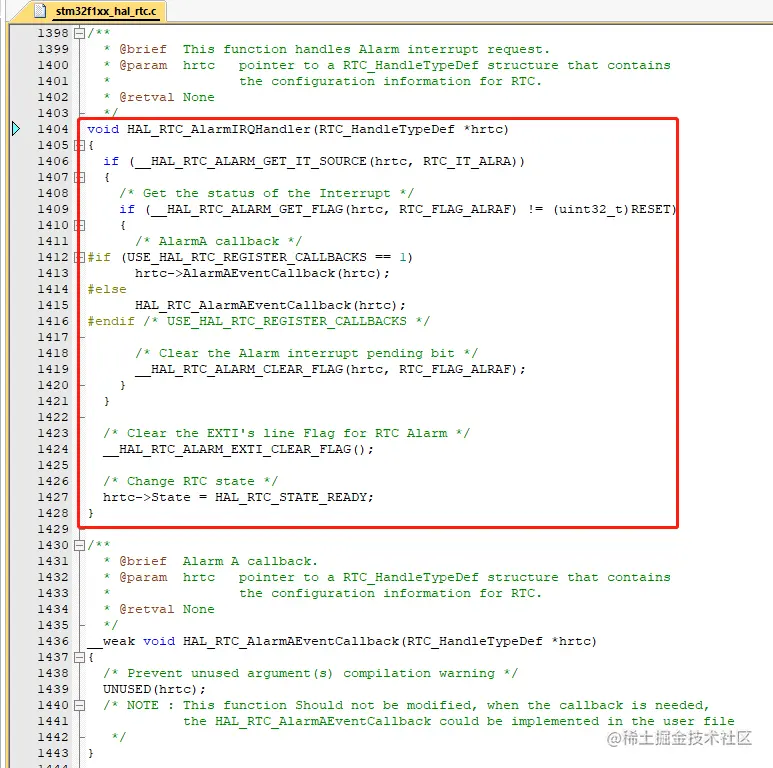
Task: Collapse the NOTE comment fold at line 1440
Action: pos(79,705)
